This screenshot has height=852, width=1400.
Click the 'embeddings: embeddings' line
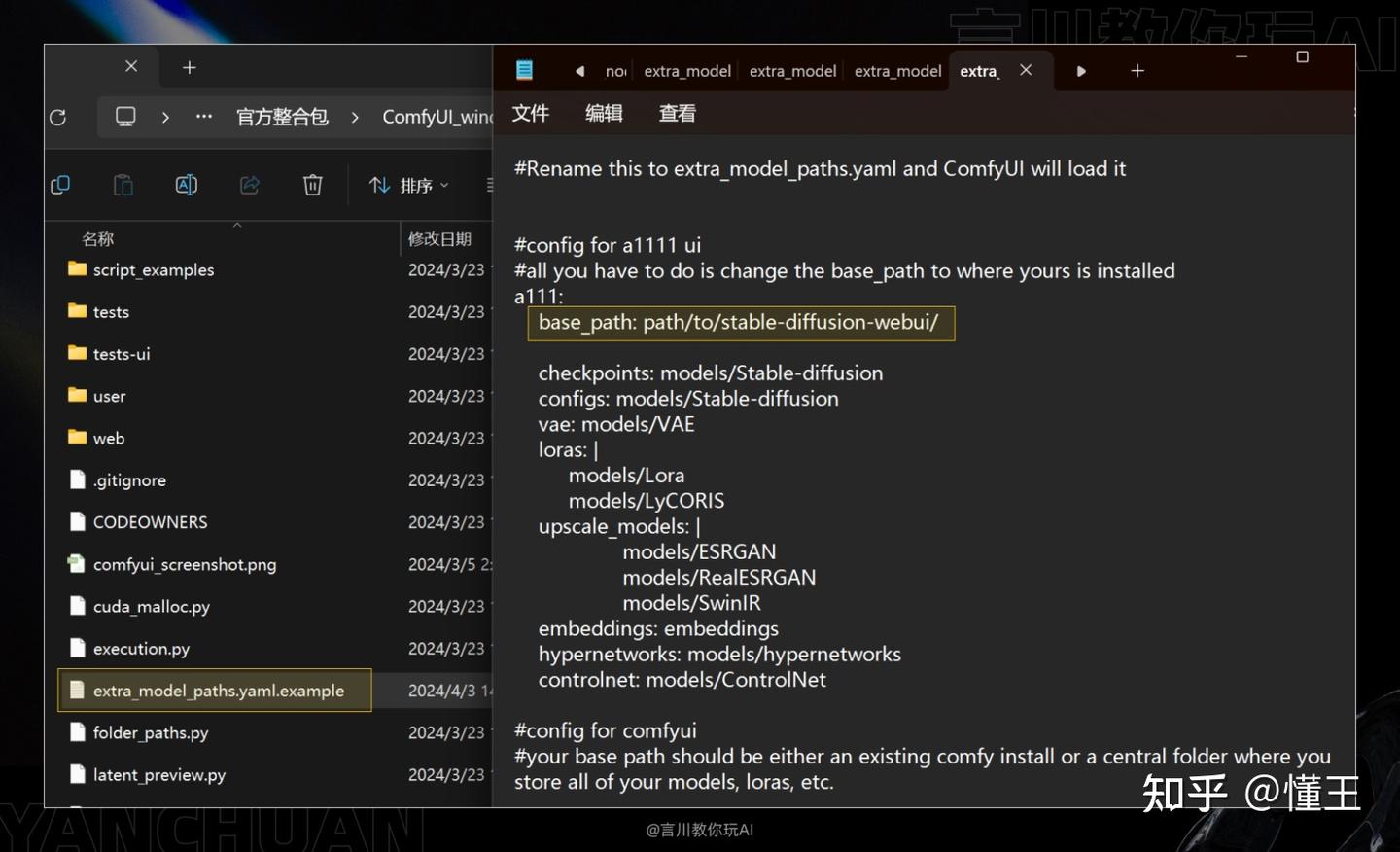coord(658,628)
